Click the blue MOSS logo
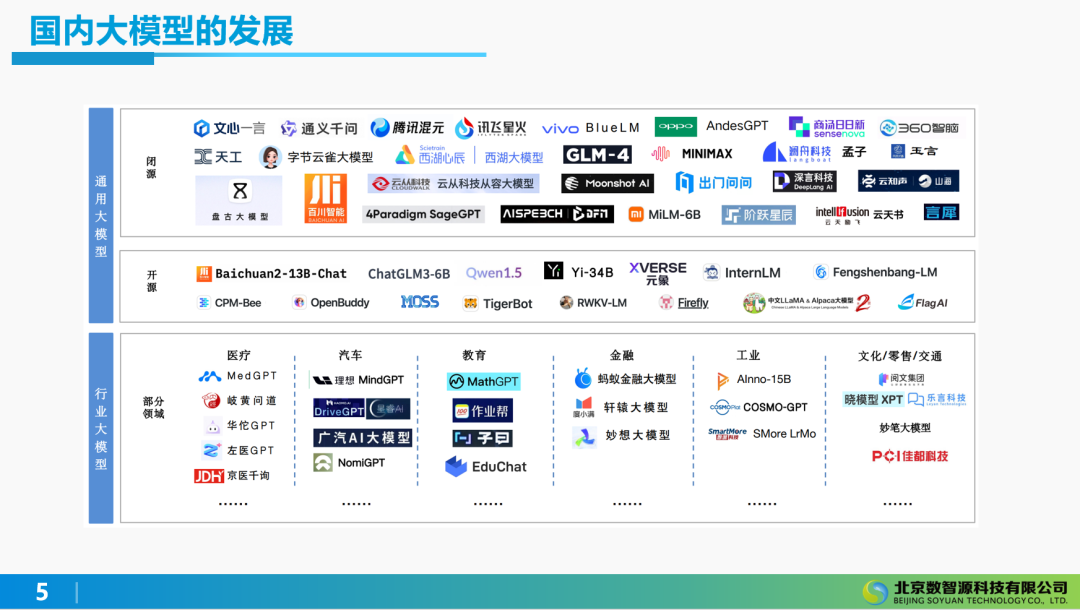 (419, 302)
